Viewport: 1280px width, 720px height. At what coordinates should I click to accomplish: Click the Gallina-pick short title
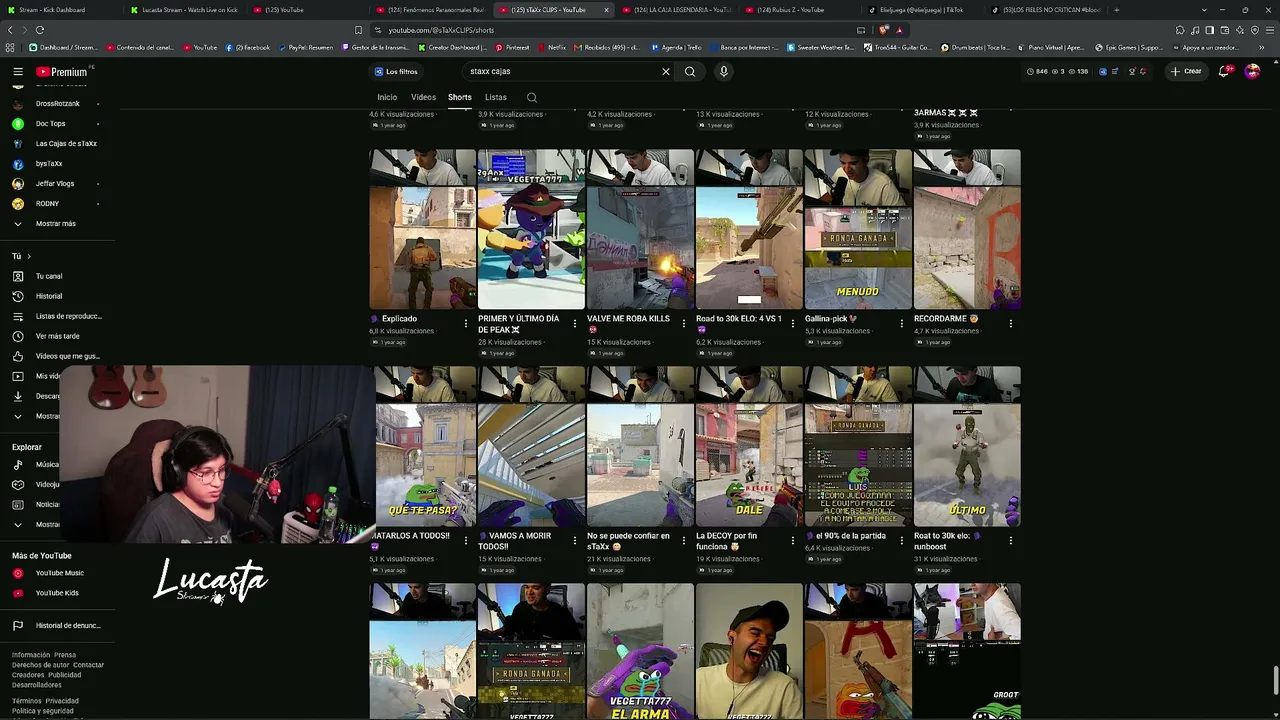831,319
